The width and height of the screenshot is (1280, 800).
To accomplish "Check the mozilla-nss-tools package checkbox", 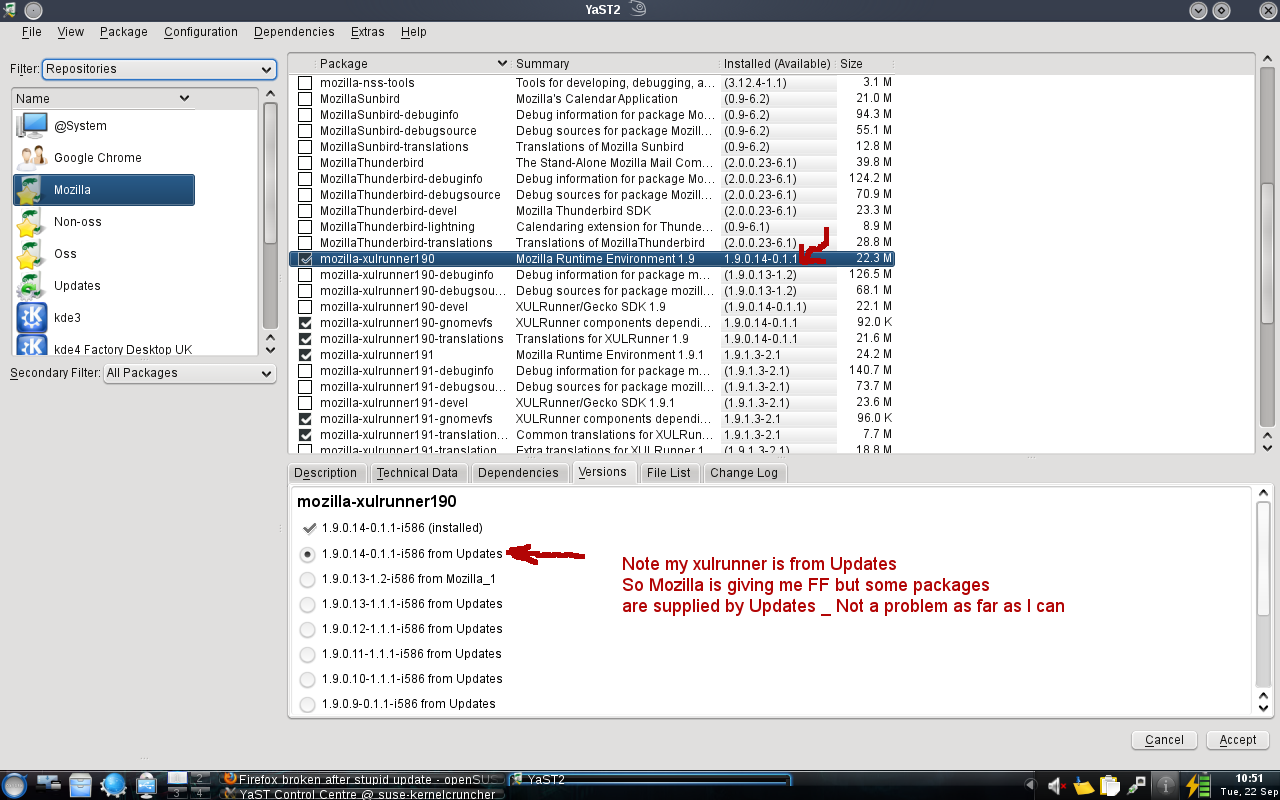I will point(305,83).
